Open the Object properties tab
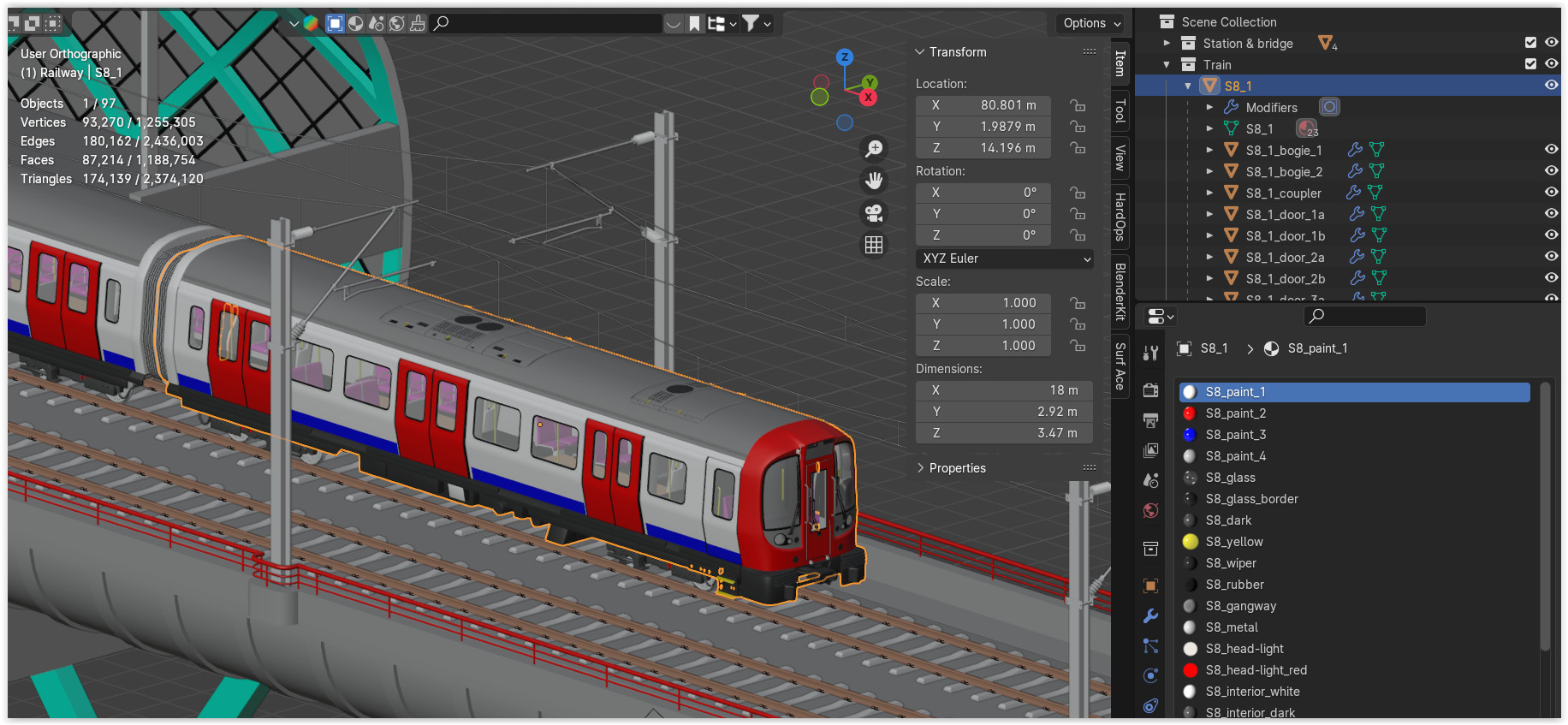This screenshot has width=1568, height=725. coord(1150,585)
